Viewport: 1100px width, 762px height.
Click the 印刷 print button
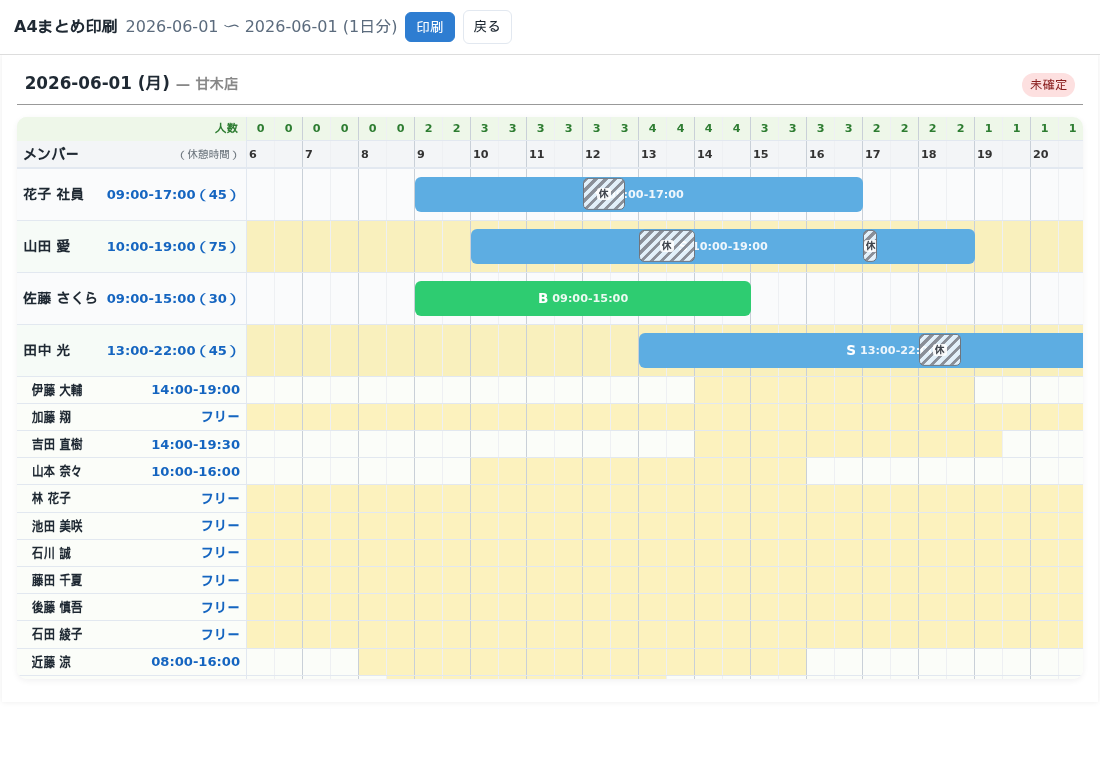[429, 27]
